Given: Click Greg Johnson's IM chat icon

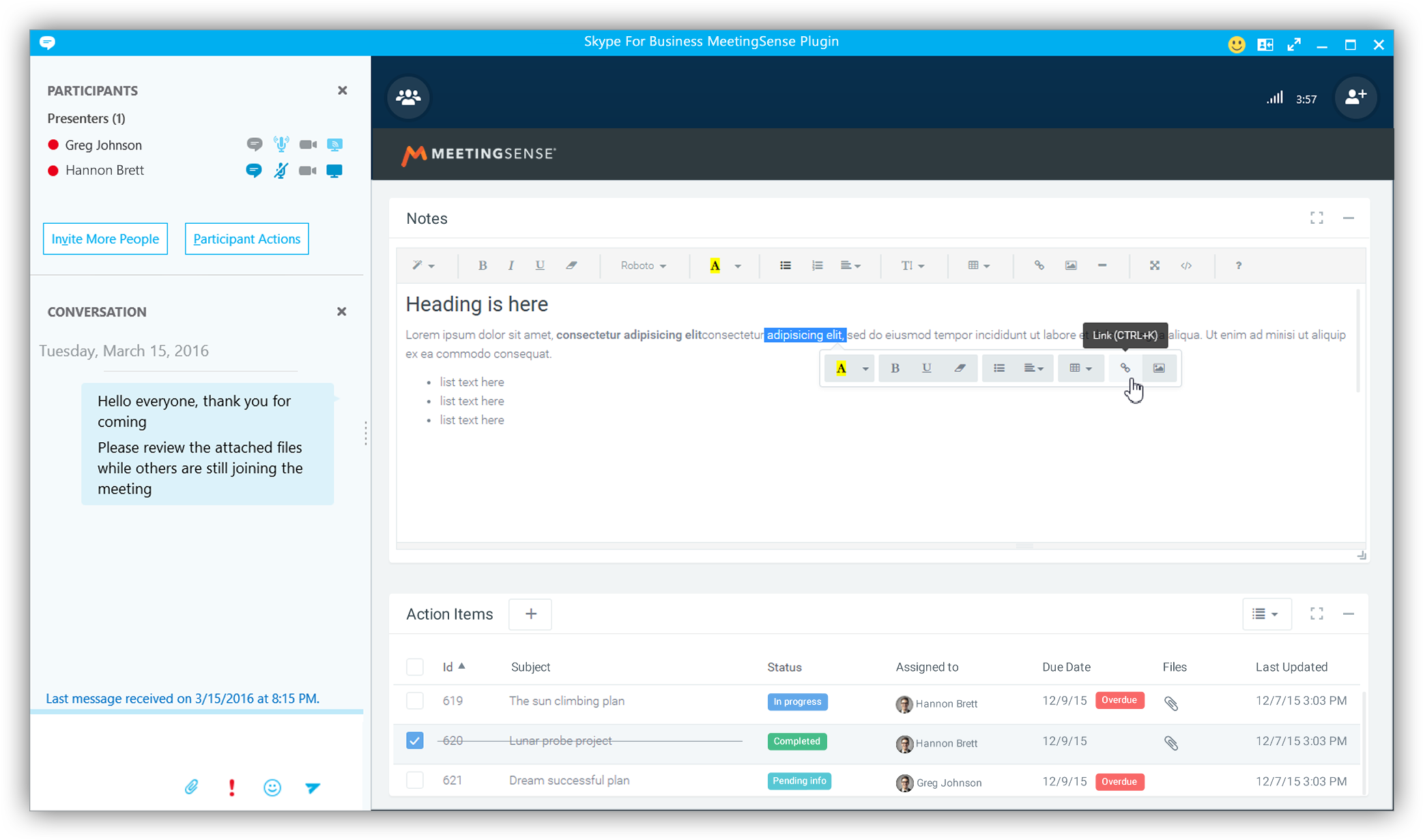Looking at the screenshot, I should (x=254, y=145).
